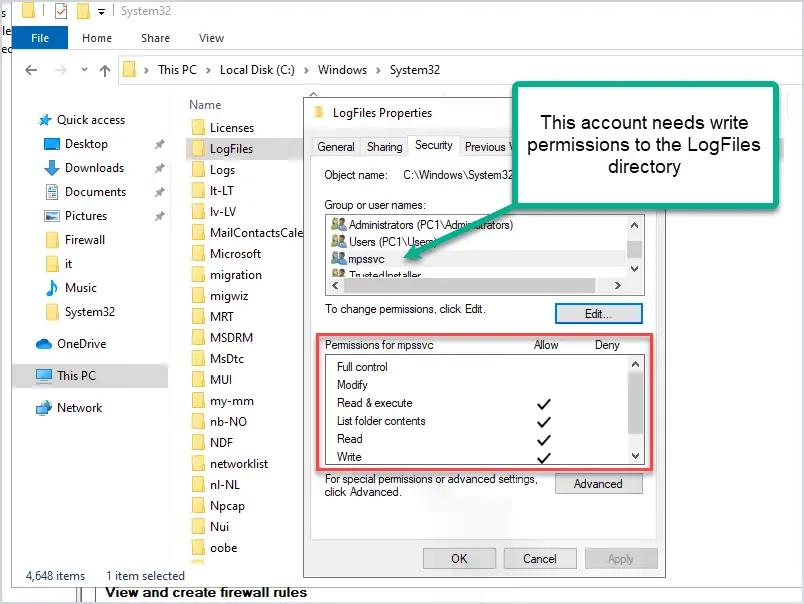Click Local Disk (C:) in address bar
Screen dimensions: 804x604
tap(257, 70)
